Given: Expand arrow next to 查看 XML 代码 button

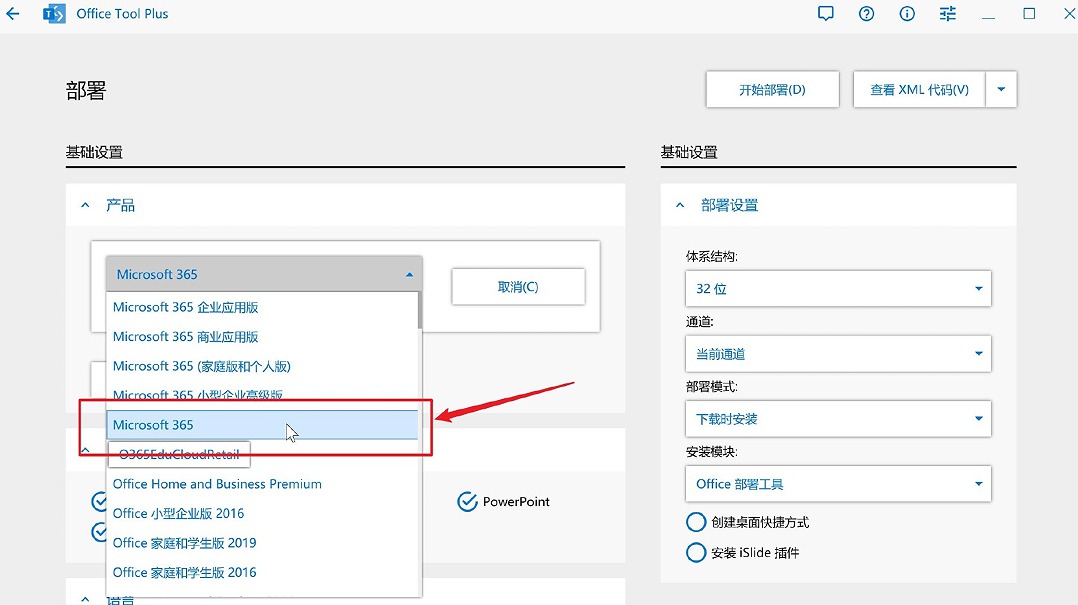Looking at the screenshot, I should 1001,89.
